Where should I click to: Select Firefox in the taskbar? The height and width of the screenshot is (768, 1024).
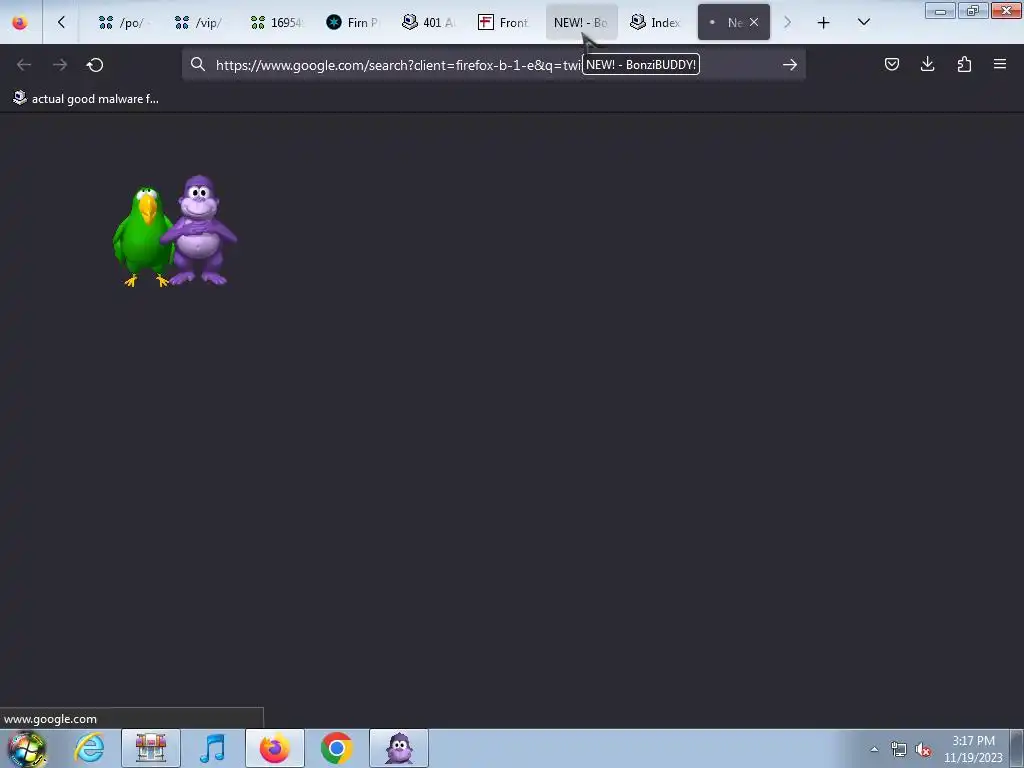pos(275,748)
